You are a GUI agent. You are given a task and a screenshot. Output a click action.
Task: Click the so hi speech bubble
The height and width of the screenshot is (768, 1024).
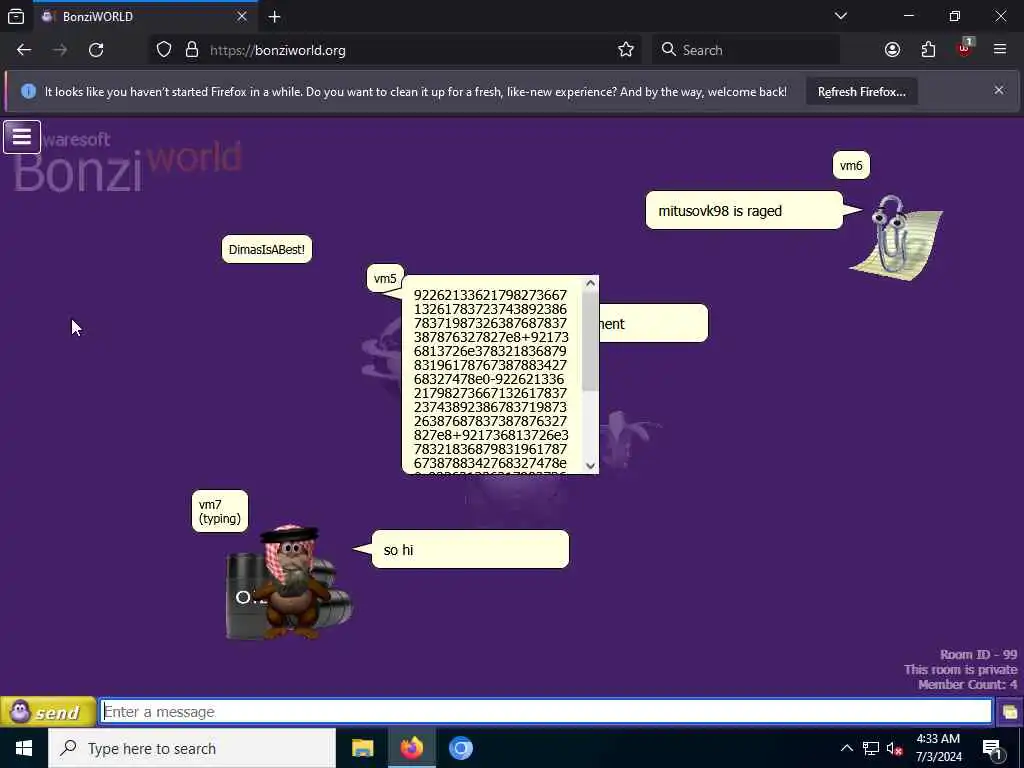click(x=470, y=549)
